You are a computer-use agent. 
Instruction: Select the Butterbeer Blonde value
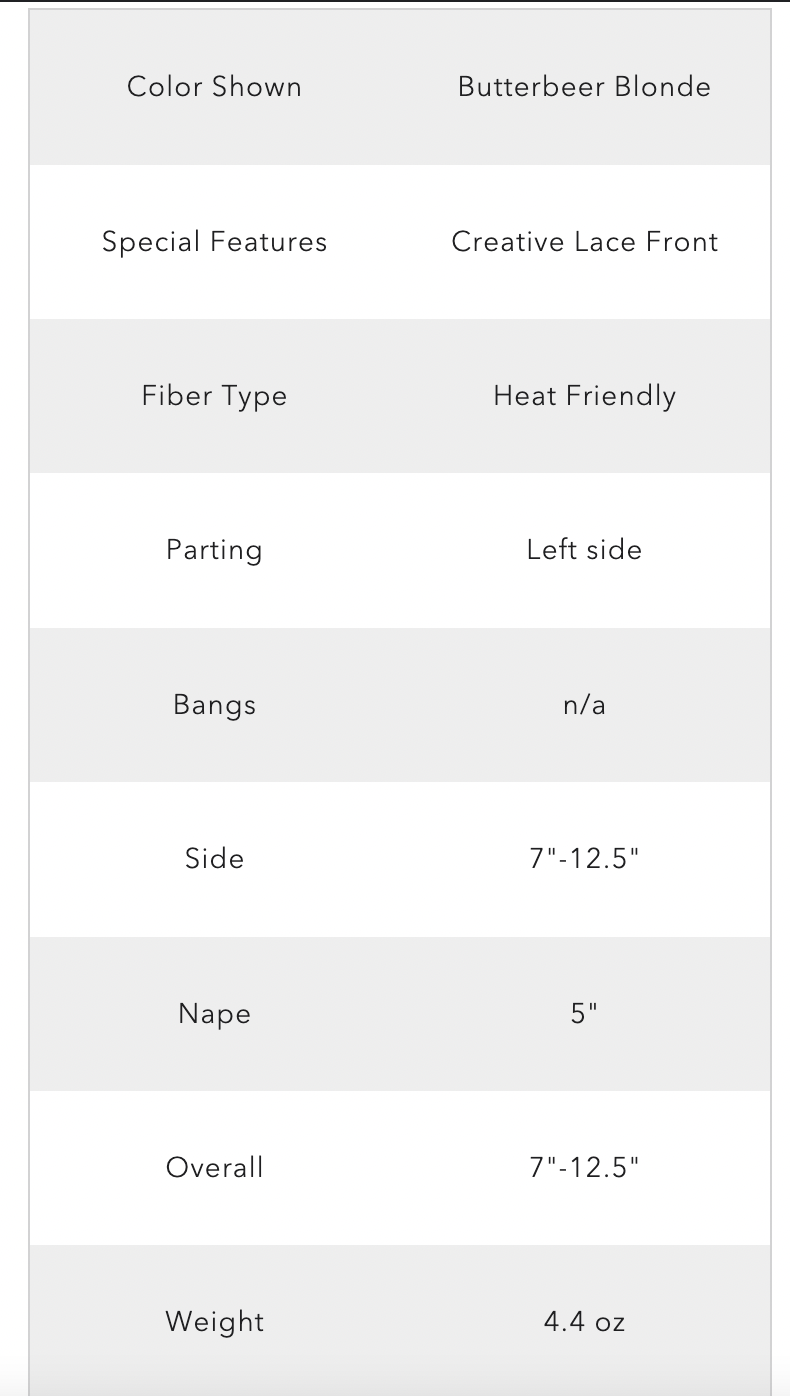point(584,87)
